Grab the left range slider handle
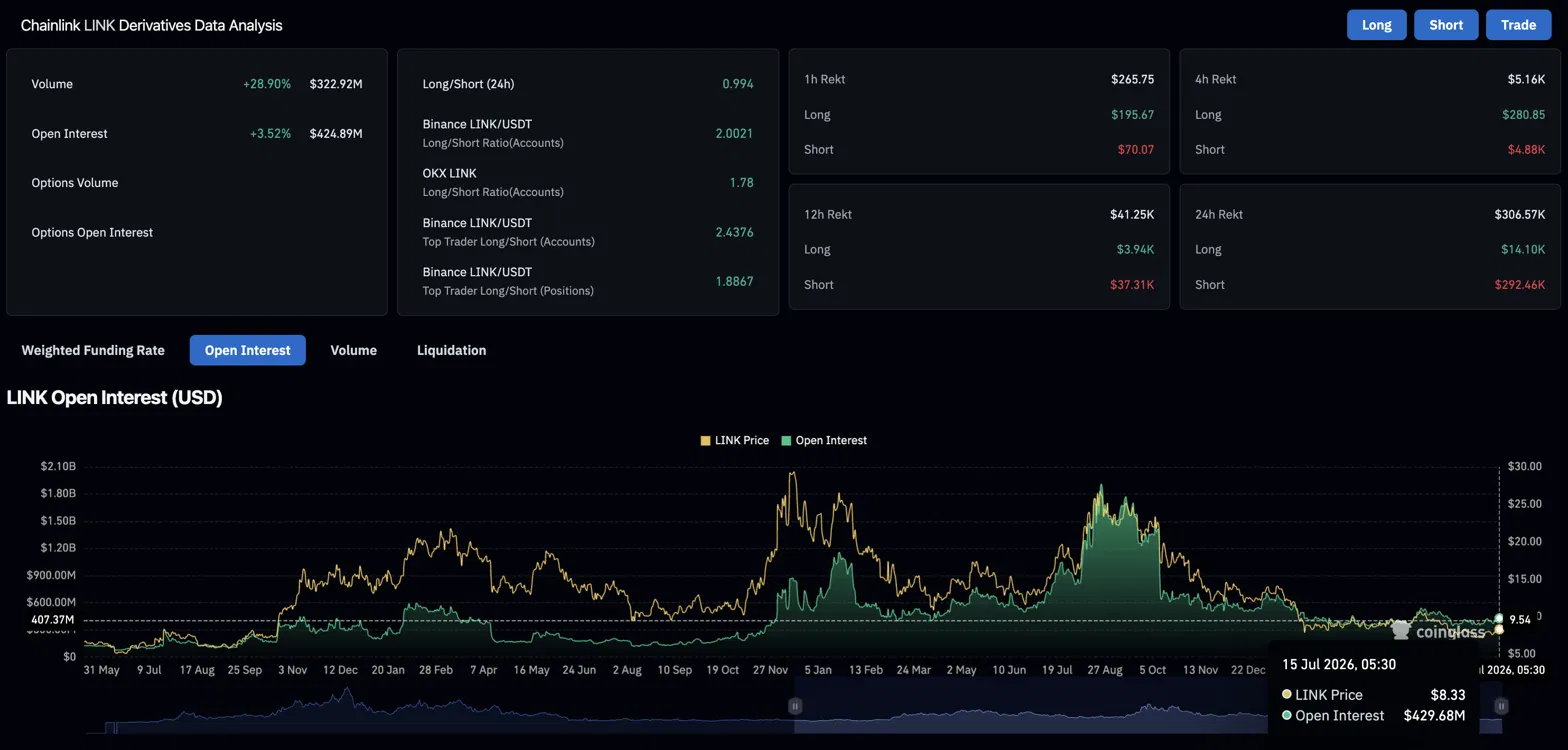The height and width of the screenshot is (750, 1568). [795, 706]
